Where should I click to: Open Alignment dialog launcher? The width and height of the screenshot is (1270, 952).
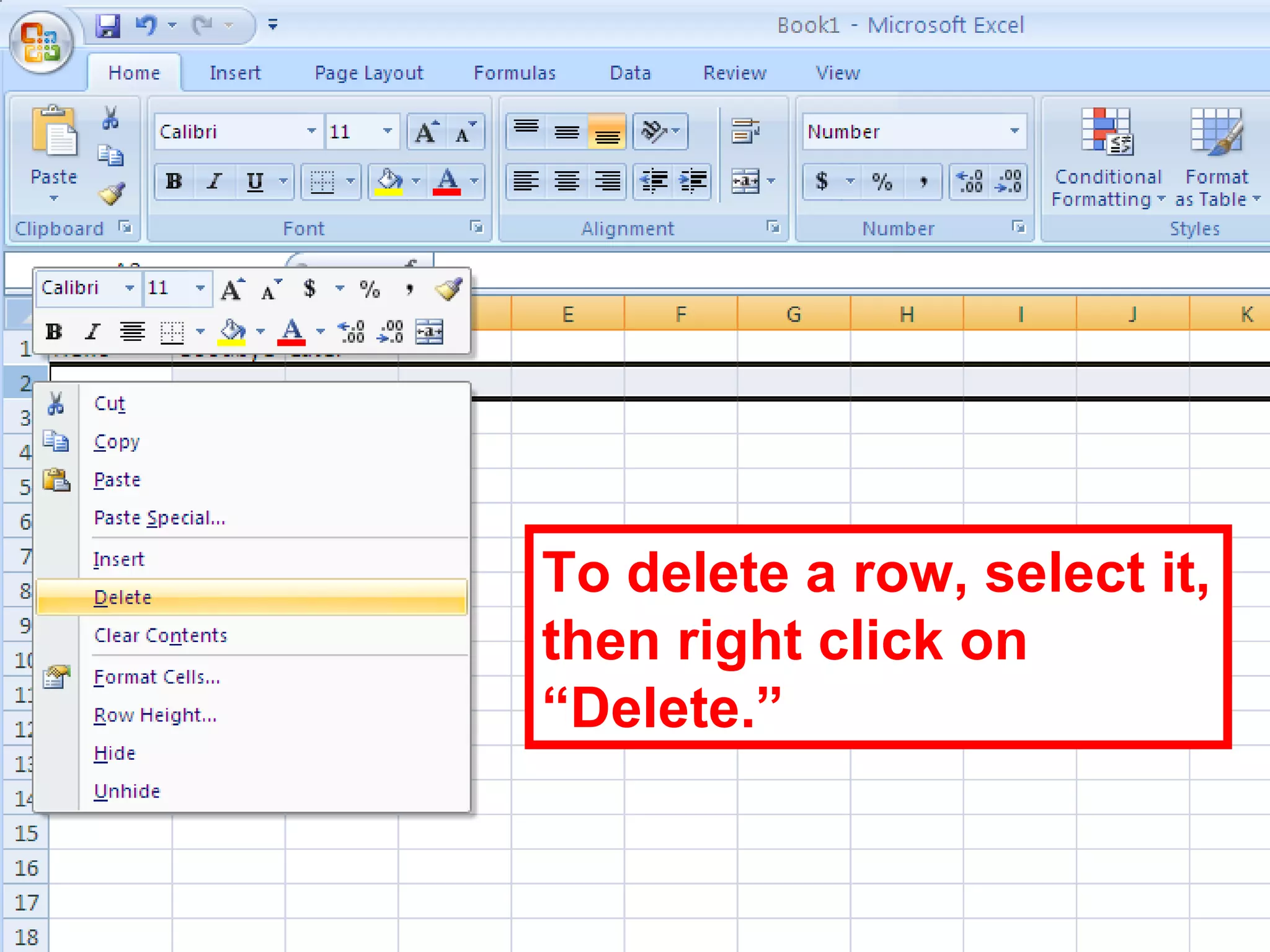tap(773, 227)
